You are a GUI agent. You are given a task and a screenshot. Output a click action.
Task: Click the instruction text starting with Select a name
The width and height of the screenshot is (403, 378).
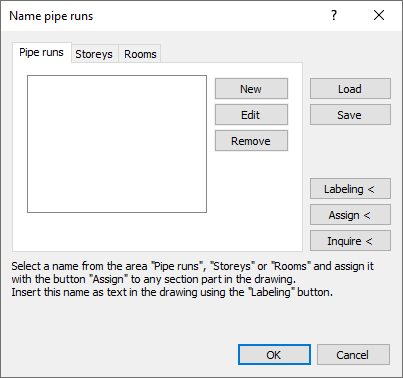(192, 273)
